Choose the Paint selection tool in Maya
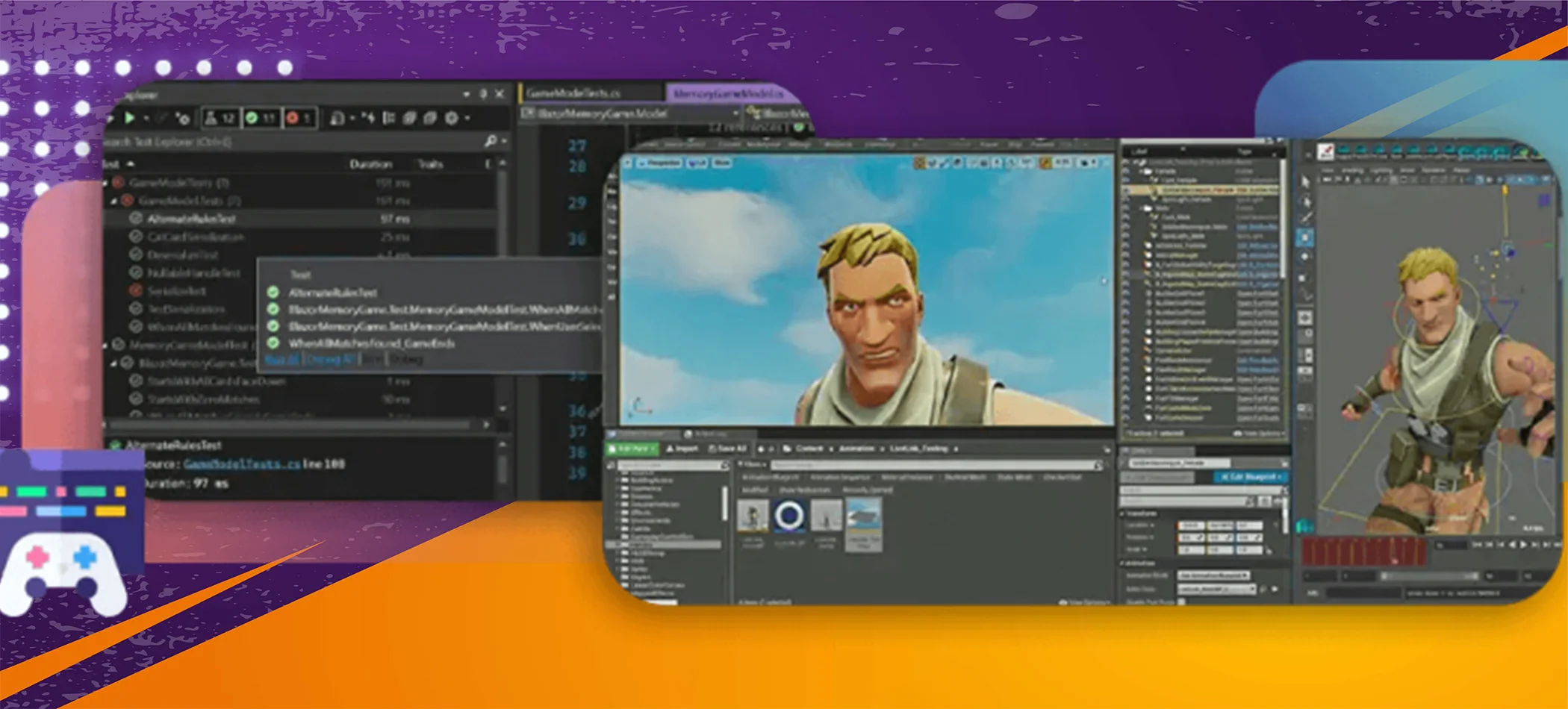This screenshot has height=709, width=1568. point(1305,219)
